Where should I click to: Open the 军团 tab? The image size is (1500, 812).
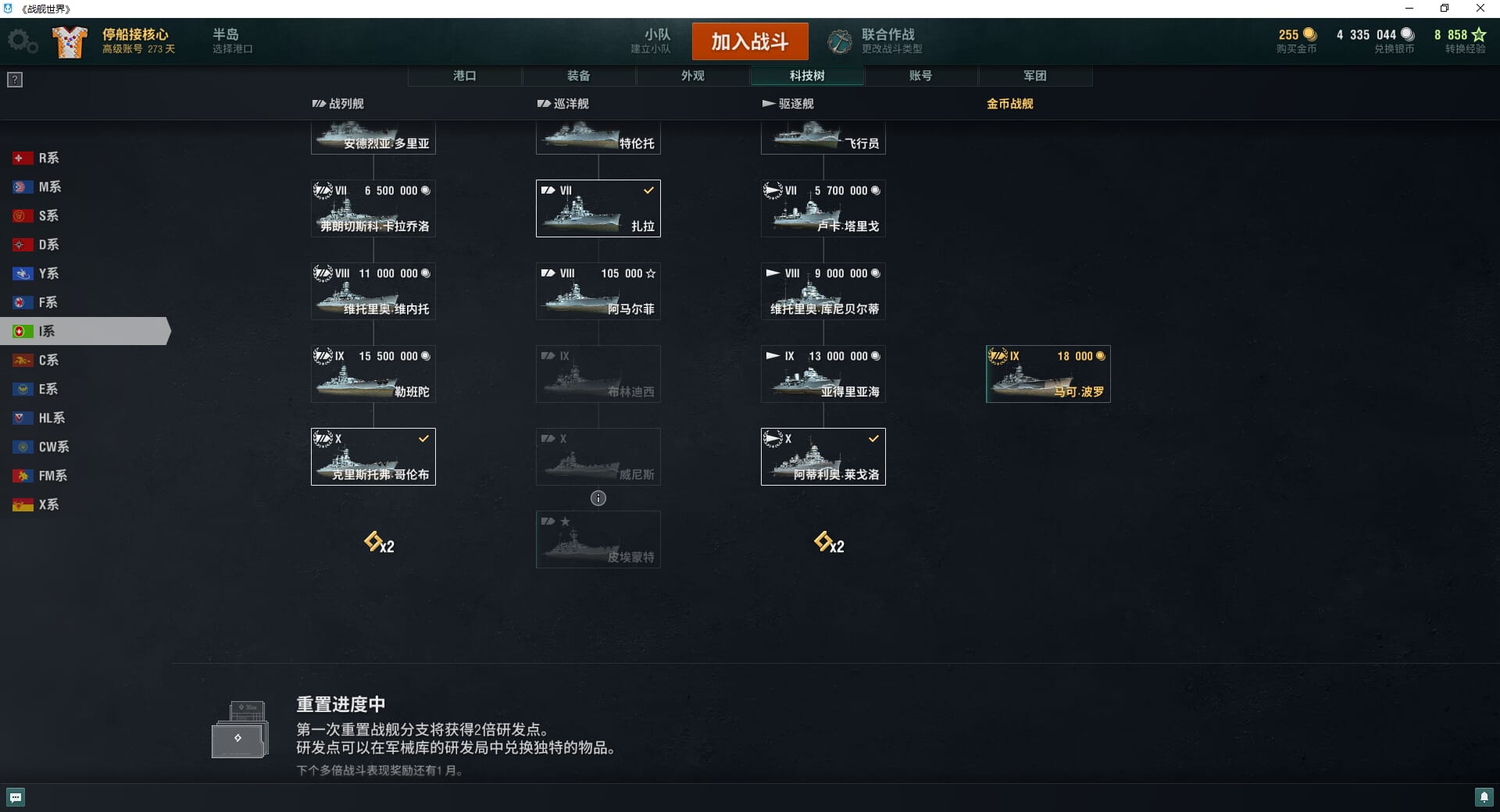click(x=1035, y=76)
